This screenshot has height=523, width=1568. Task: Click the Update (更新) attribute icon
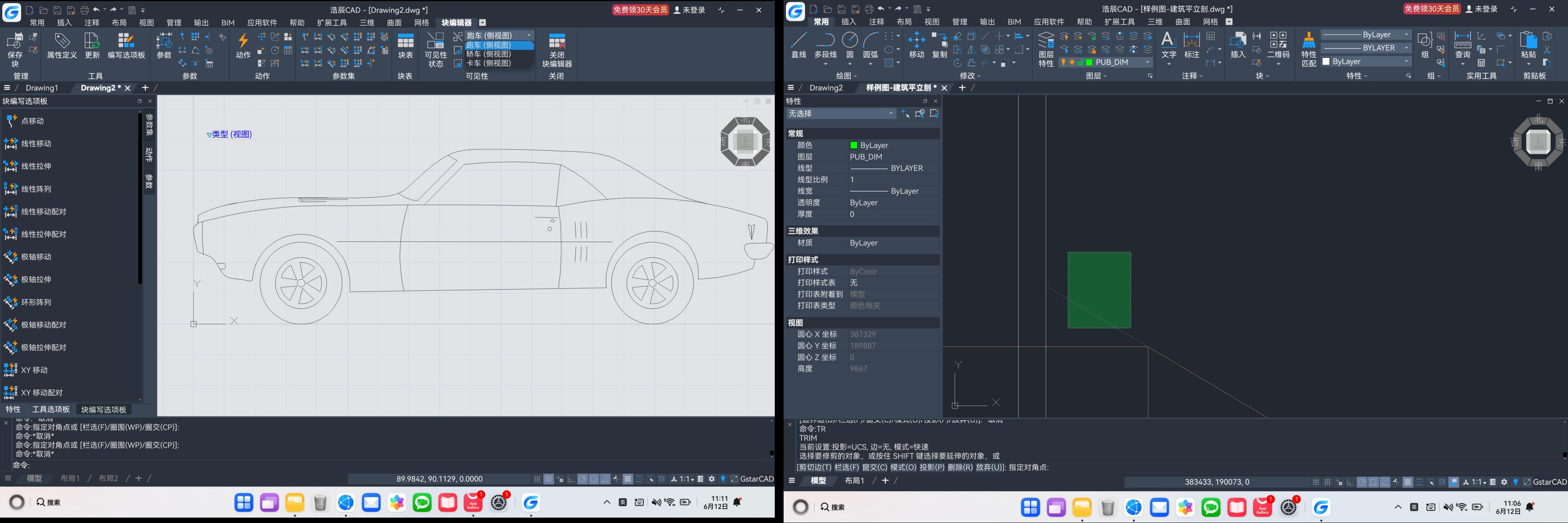pos(92,46)
